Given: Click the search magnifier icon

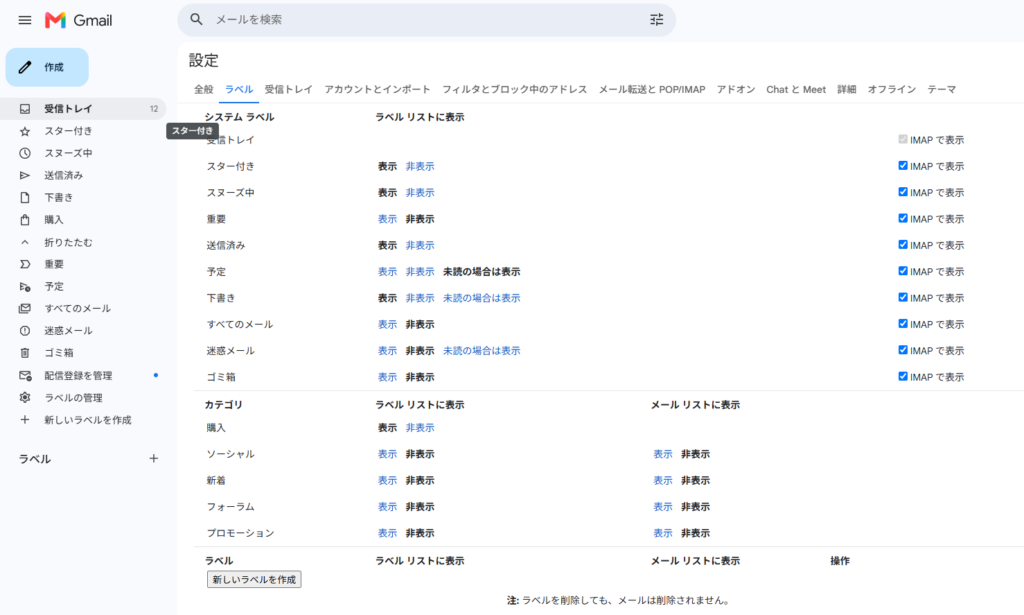Looking at the screenshot, I should (196, 20).
